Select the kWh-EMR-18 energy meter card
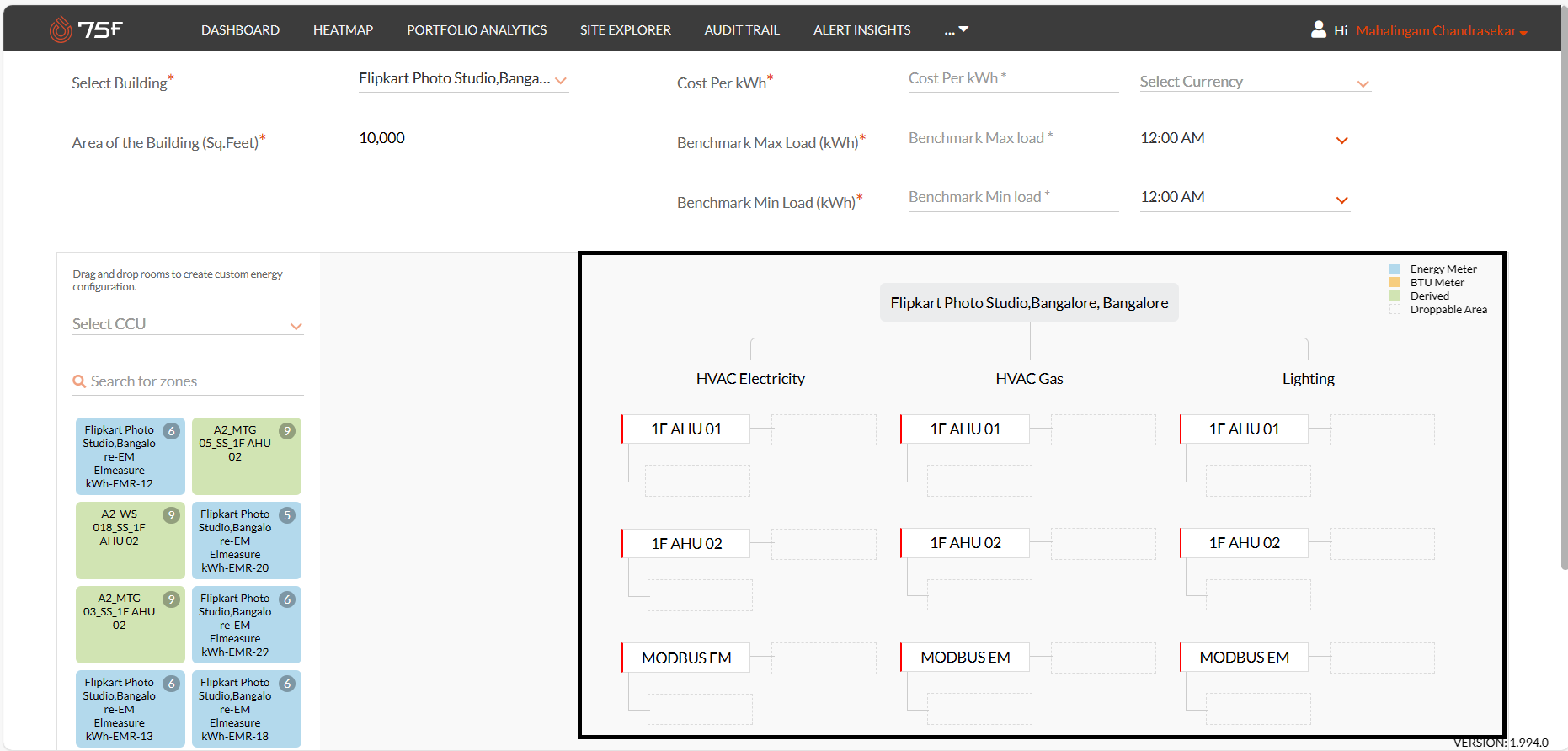The image size is (1568, 751). (247, 709)
